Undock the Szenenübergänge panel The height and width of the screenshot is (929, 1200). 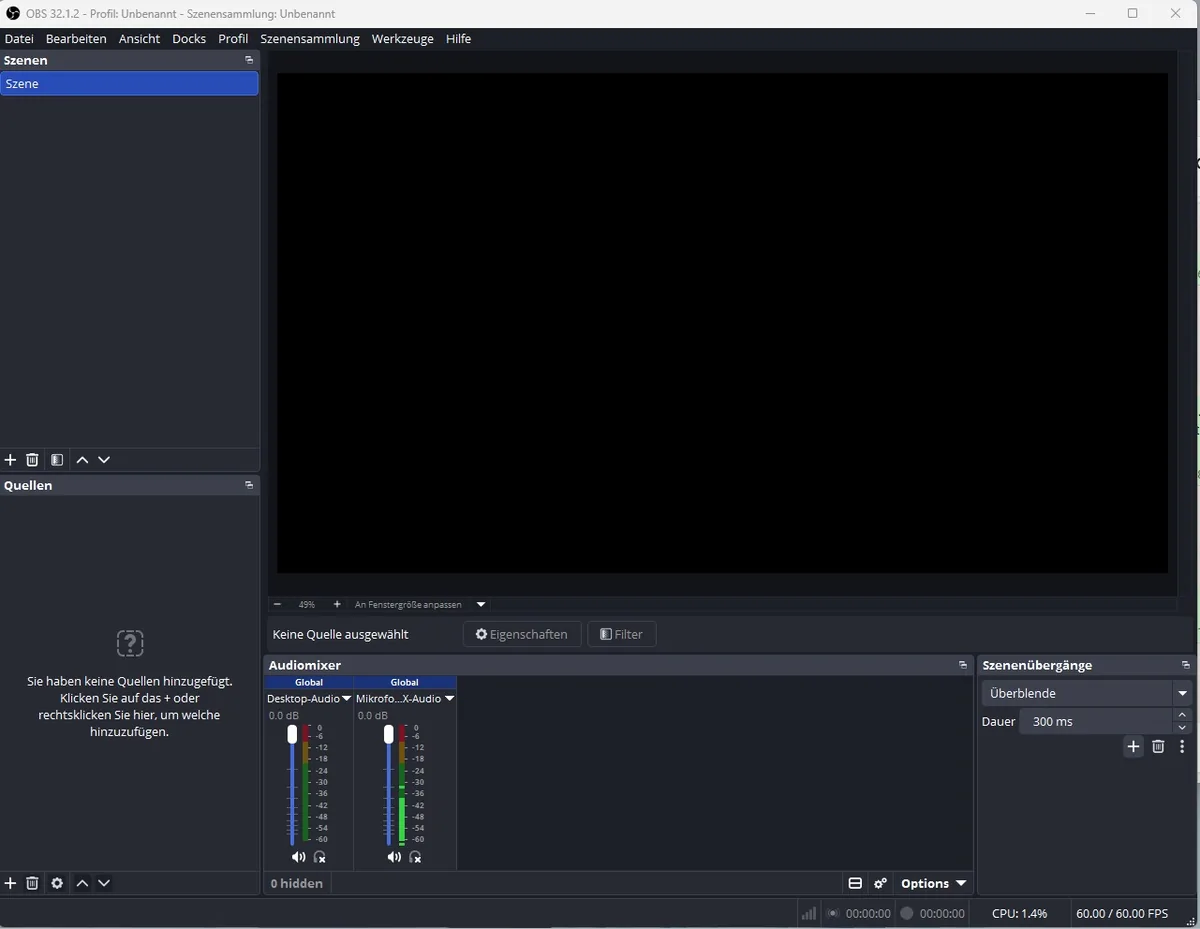click(1186, 665)
